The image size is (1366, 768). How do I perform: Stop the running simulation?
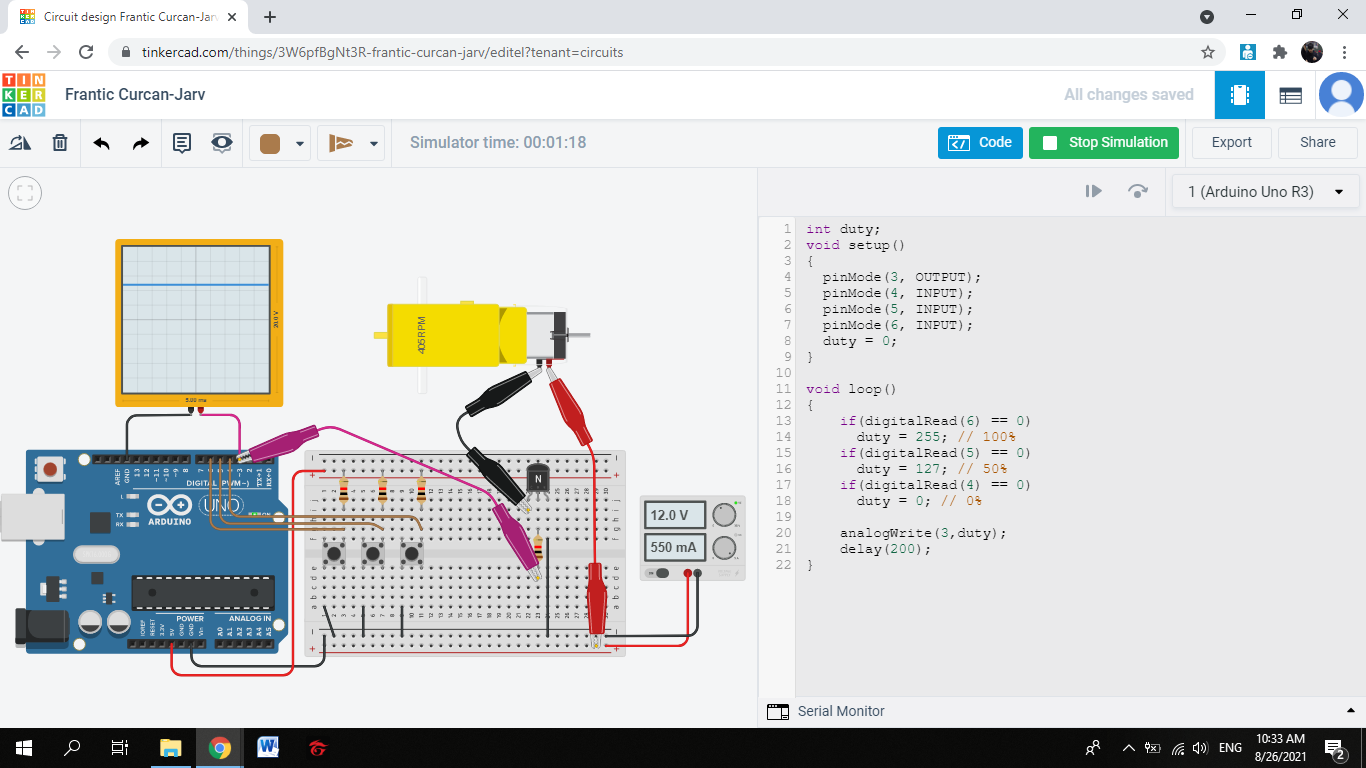pos(1104,143)
